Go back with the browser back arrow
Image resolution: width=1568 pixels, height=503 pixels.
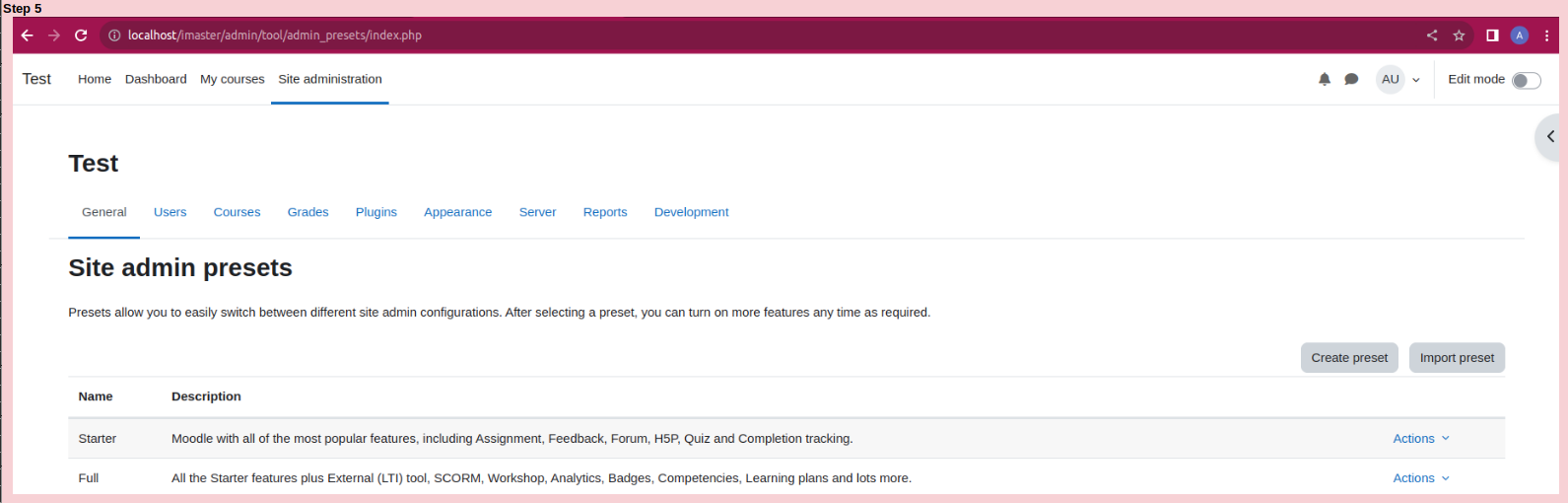27,36
